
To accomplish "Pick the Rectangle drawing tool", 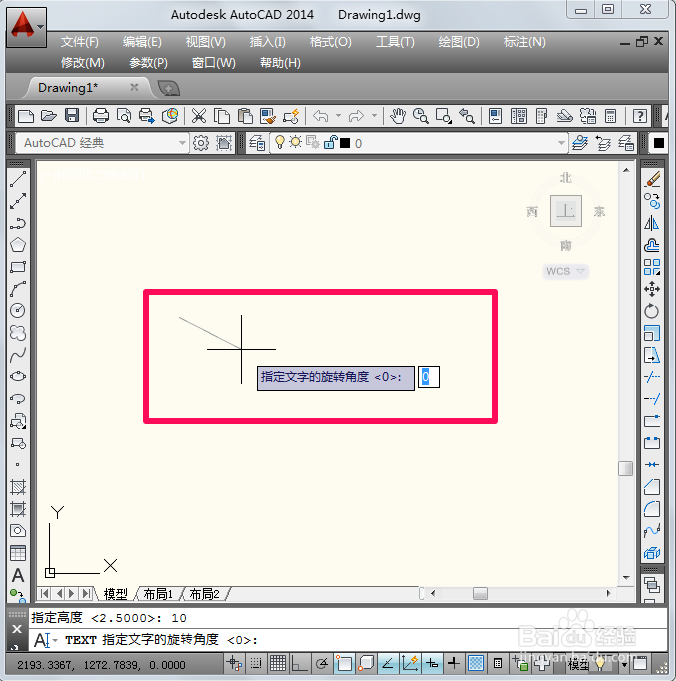I will point(18,267).
